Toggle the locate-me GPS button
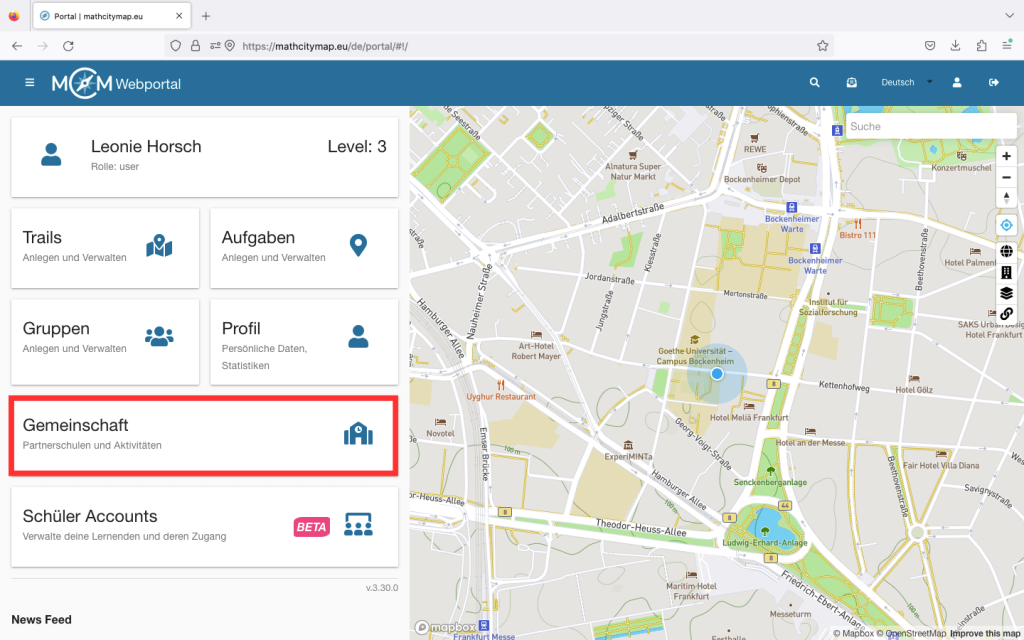Image resolution: width=1024 pixels, height=640 pixels. (x=1006, y=225)
